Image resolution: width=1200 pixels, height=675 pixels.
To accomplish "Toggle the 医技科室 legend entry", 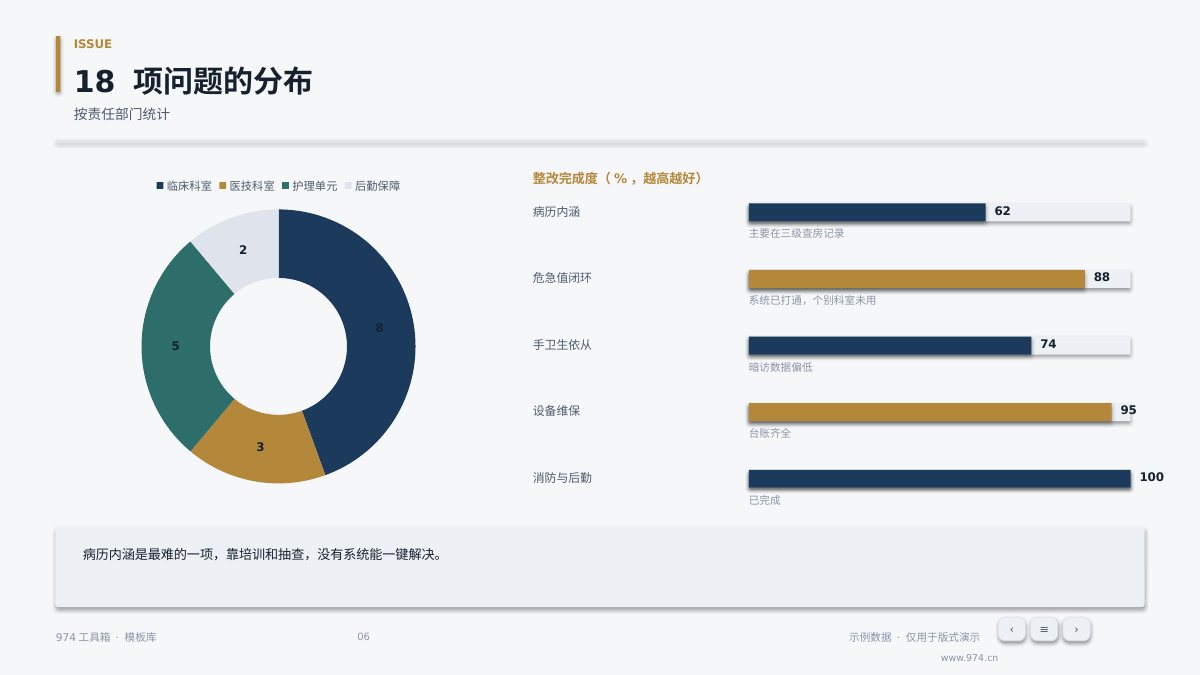I will point(247,186).
